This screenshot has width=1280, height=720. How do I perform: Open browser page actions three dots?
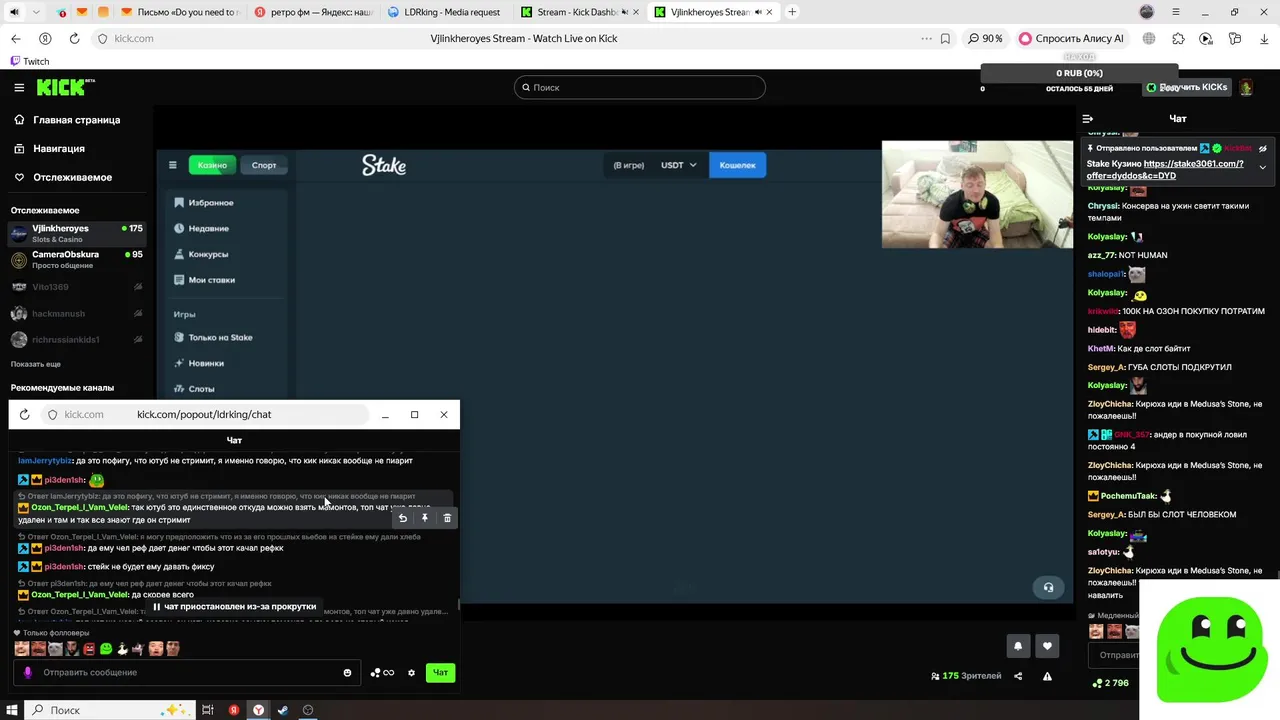tap(926, 38)
